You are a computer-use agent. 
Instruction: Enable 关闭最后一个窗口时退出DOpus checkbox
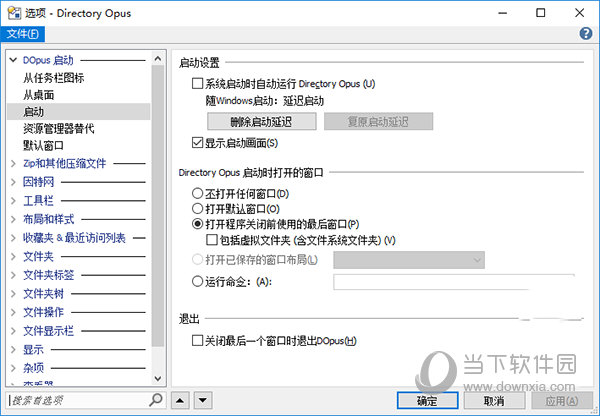point(197,341)
